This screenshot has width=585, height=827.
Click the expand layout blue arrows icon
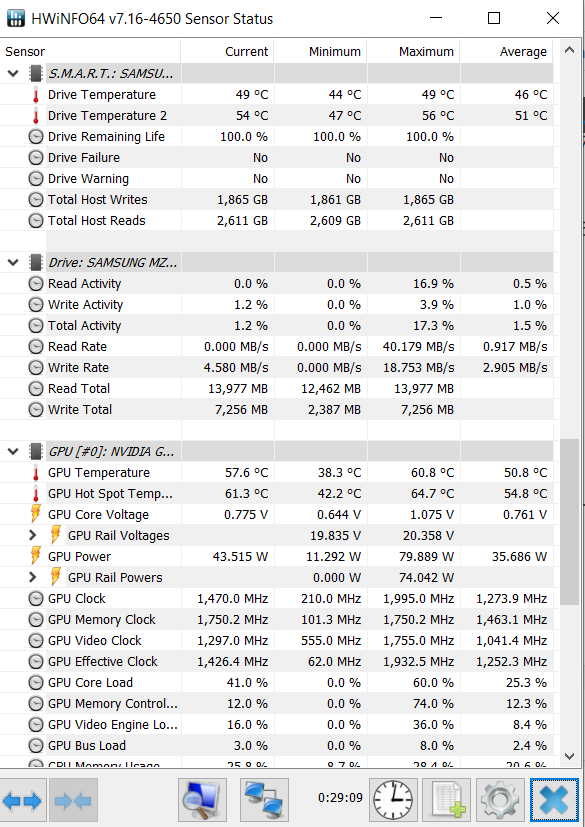(x=23, y=801)
